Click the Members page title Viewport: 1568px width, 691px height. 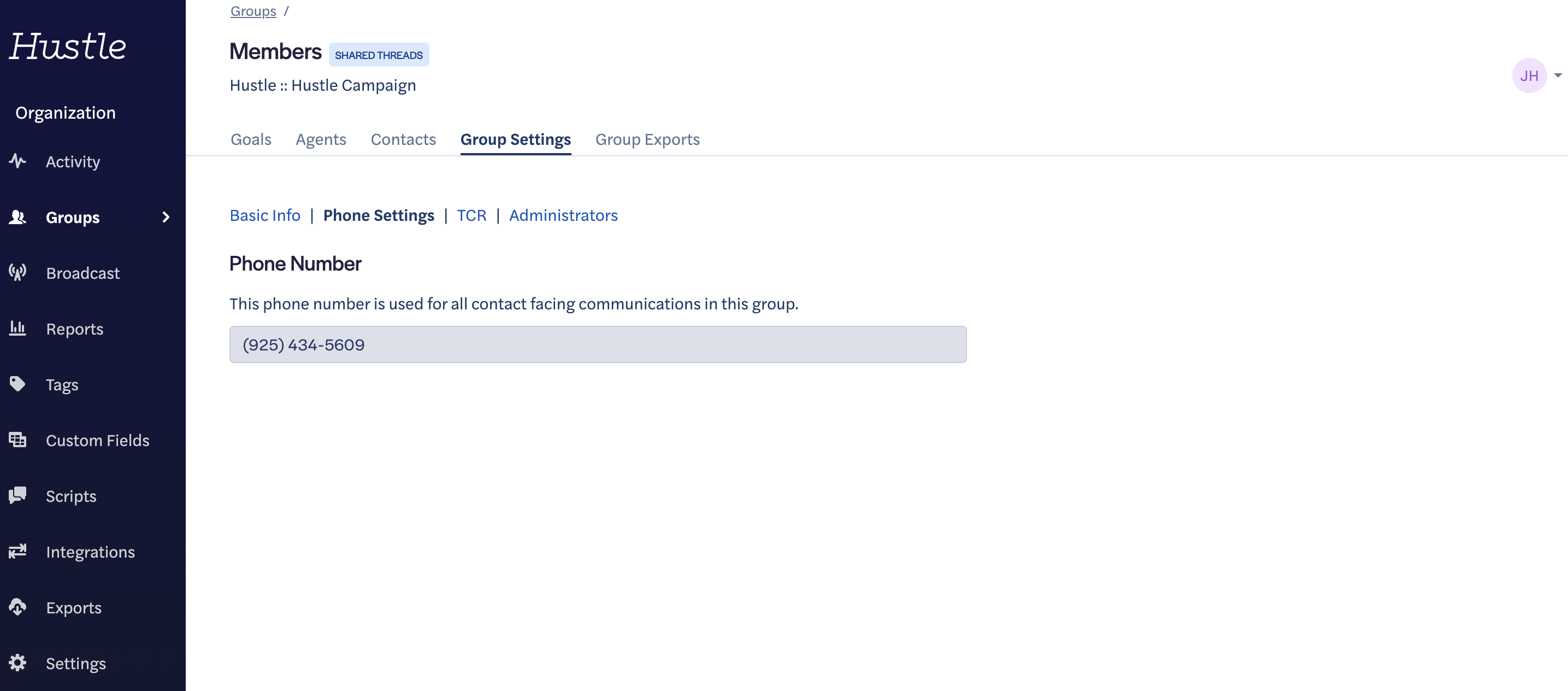click(275, 52)
